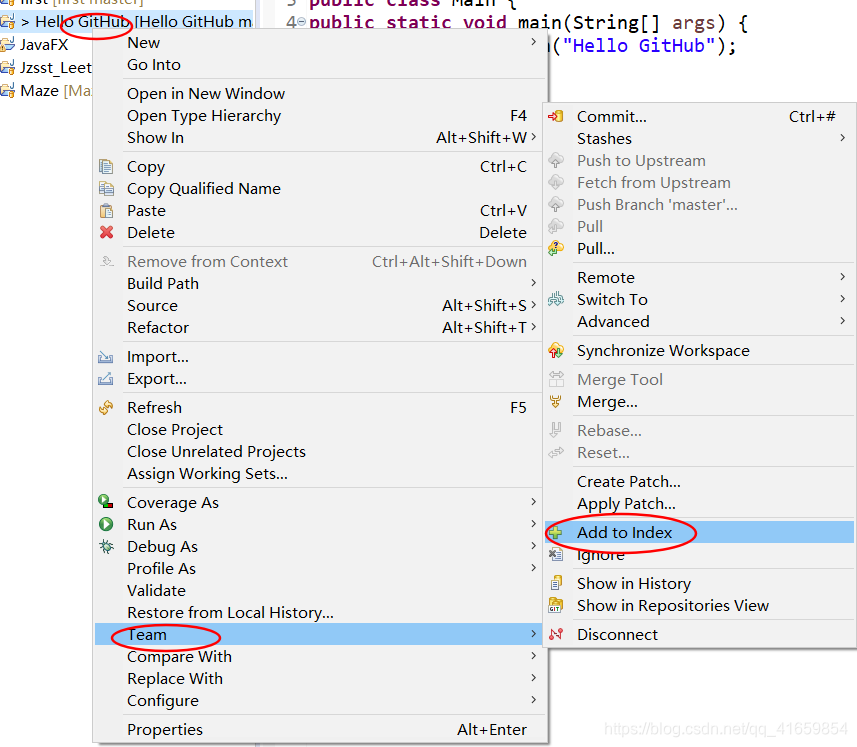Image resolution: width=857 pixels, height=747 pixels.
Task: Expand the Remote submenu arrow
Action: coord(842,277)
